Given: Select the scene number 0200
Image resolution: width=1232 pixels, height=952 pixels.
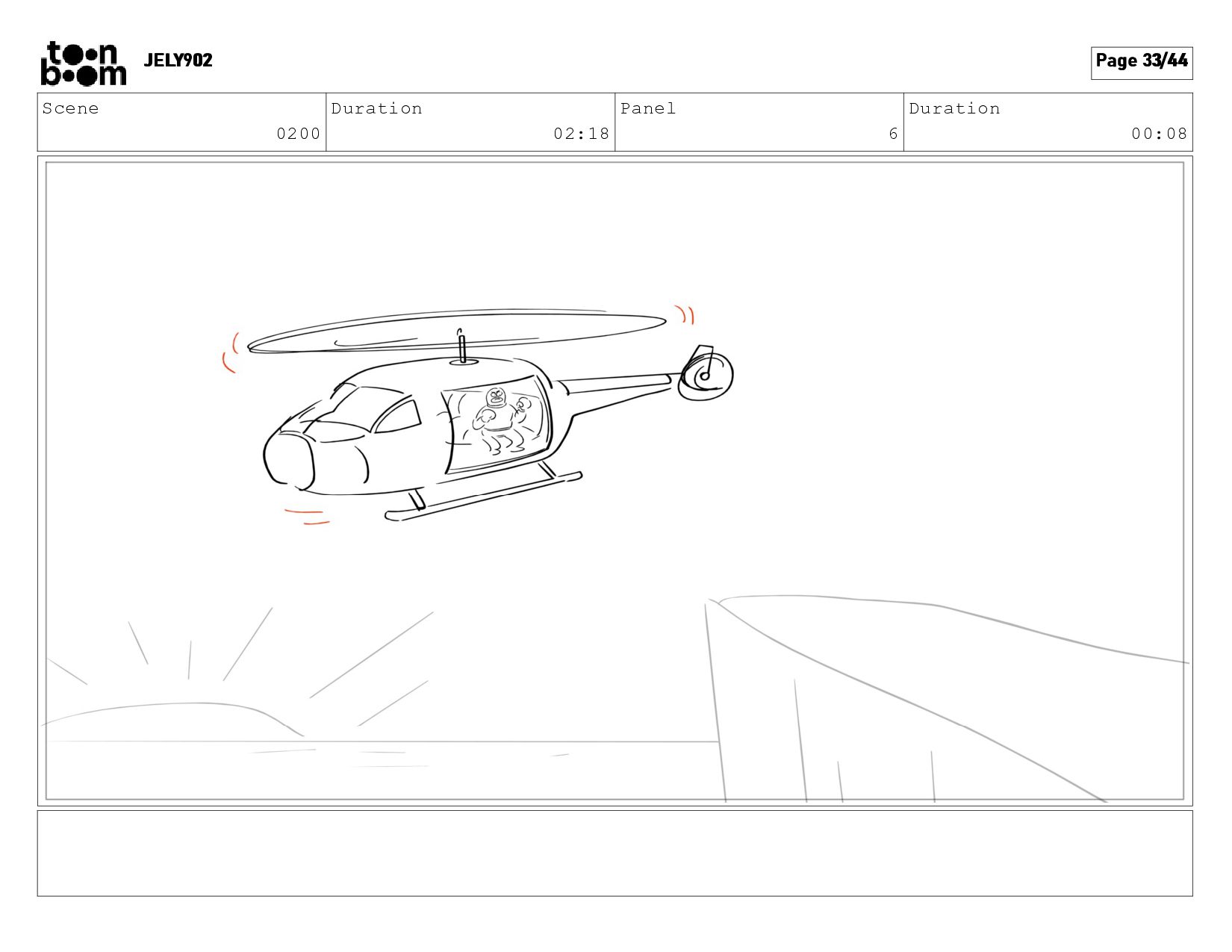Looking at the screenshot, I should click(x=298, y=134).
